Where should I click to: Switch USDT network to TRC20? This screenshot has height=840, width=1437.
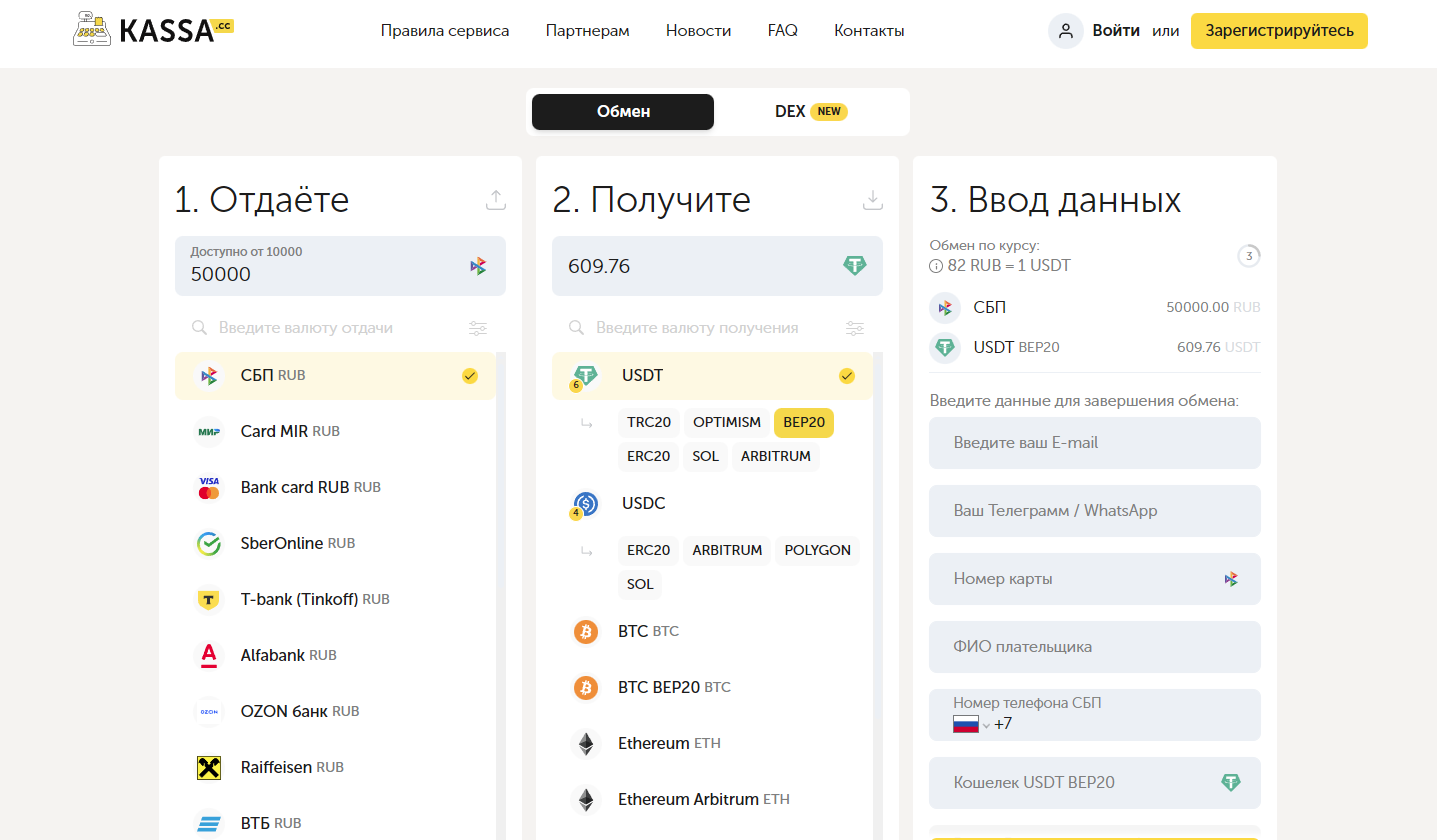point(647,422)
